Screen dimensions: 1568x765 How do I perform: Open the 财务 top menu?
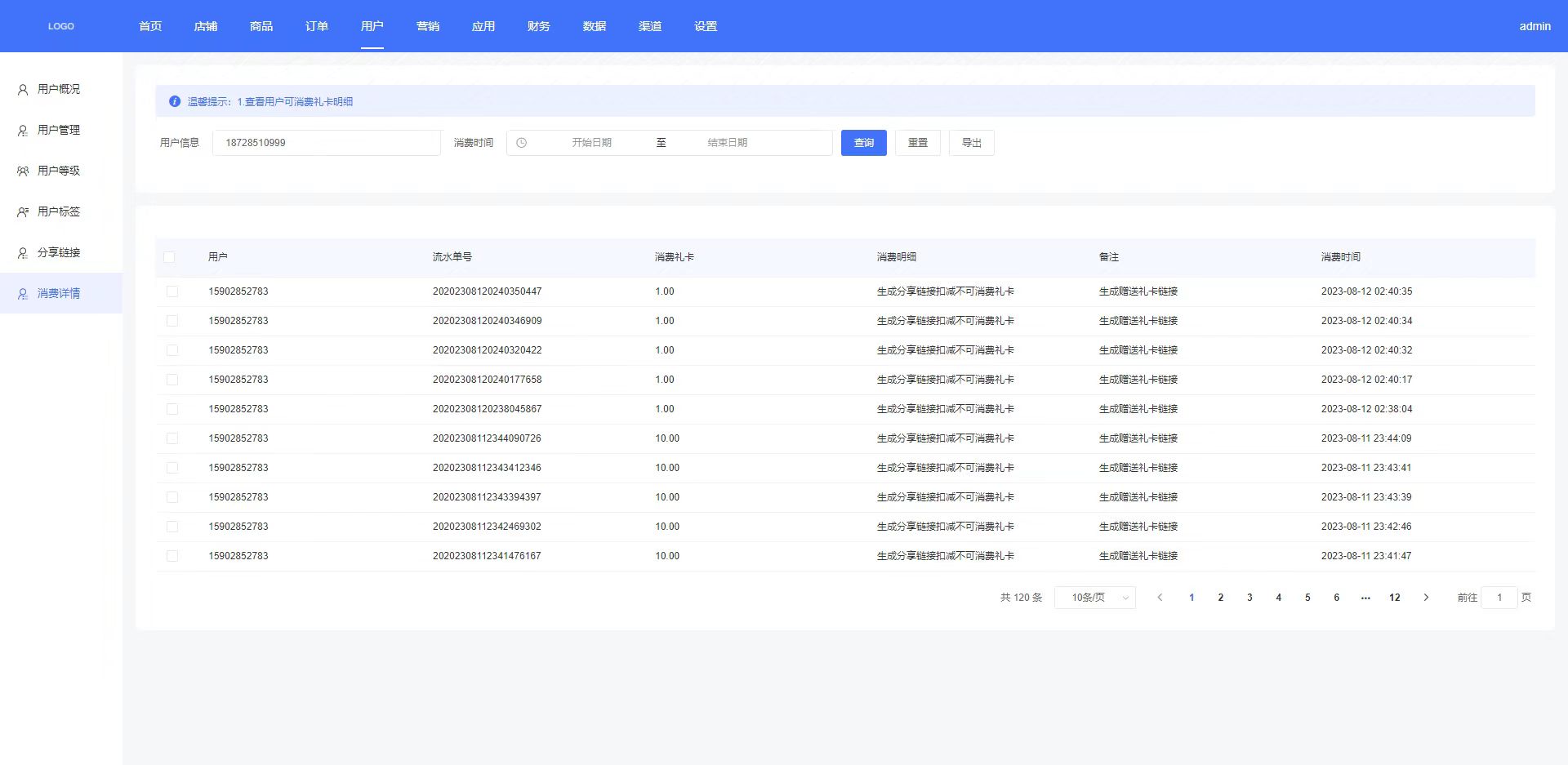point(539,26)
